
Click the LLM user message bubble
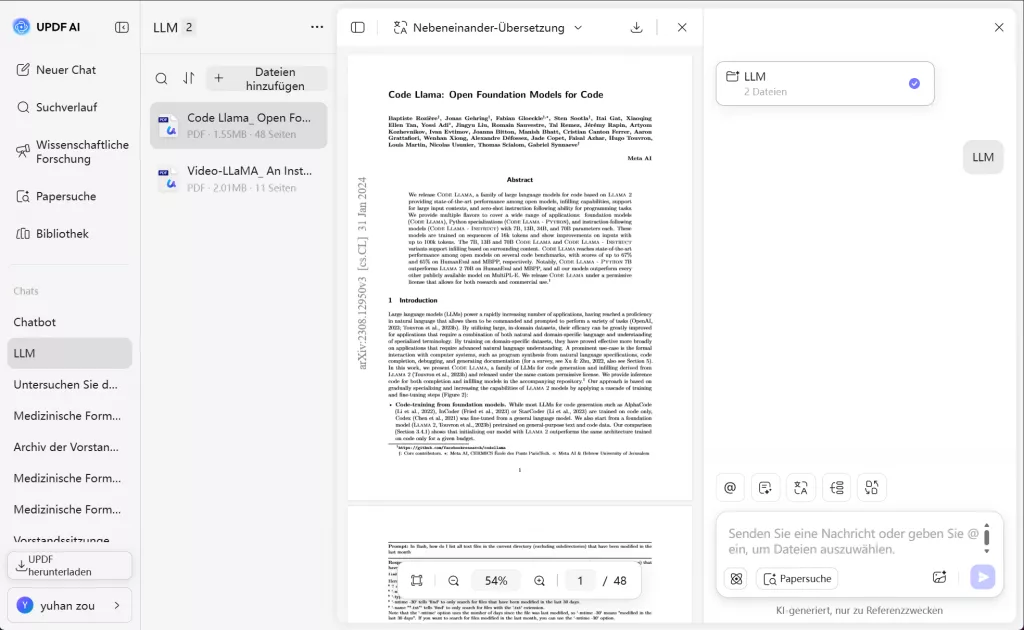[983, 157]
